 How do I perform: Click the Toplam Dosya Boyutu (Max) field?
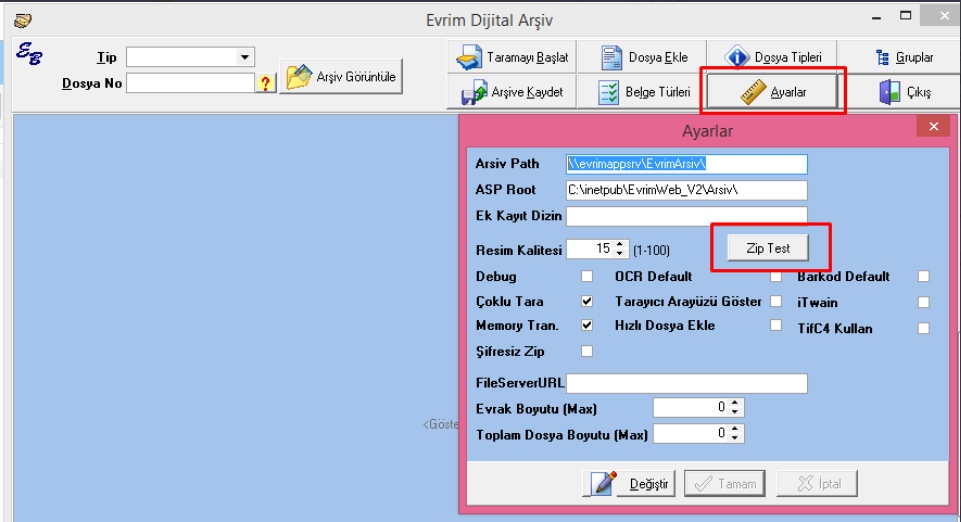pos(691,434)
